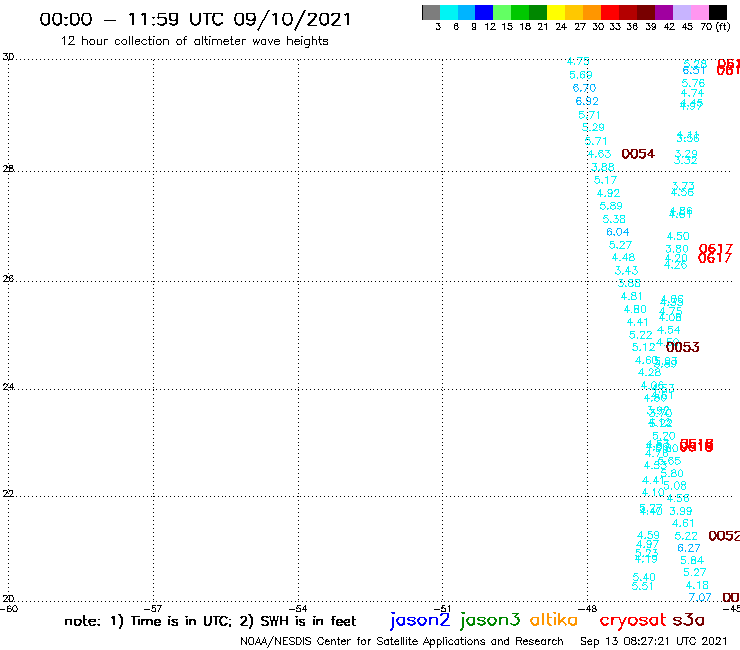Click the wave height value 5.08
The image size is (740, 650).
[x=675, y=486]
